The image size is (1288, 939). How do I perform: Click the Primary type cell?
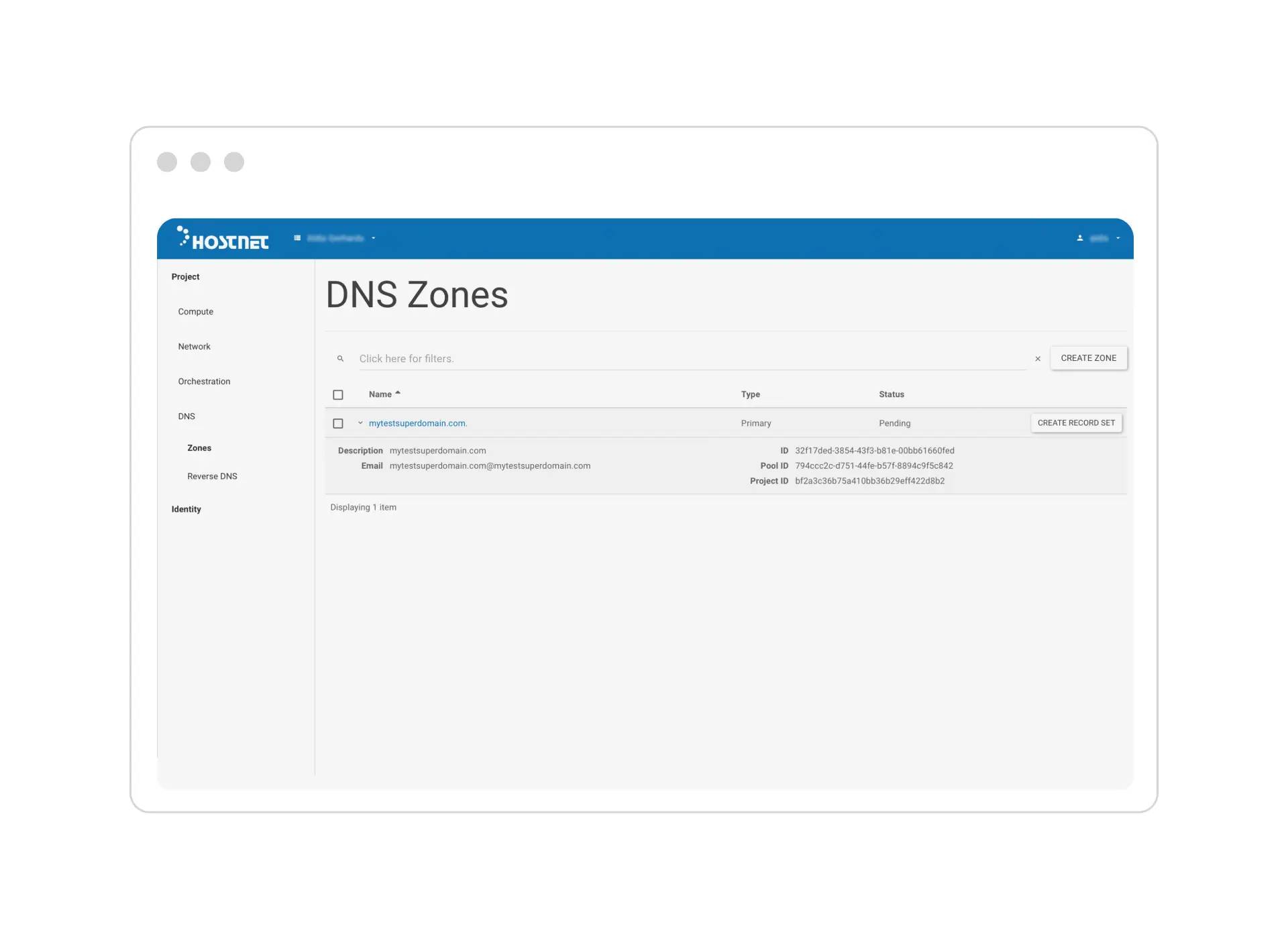click(x=756, y=423)
